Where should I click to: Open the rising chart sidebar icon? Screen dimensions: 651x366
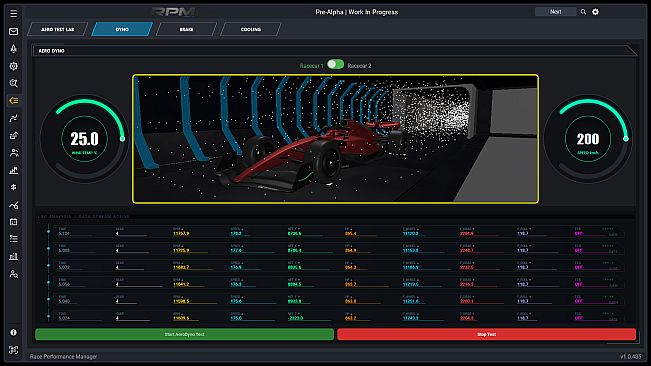pyautogui.click(x=13, y=170)
